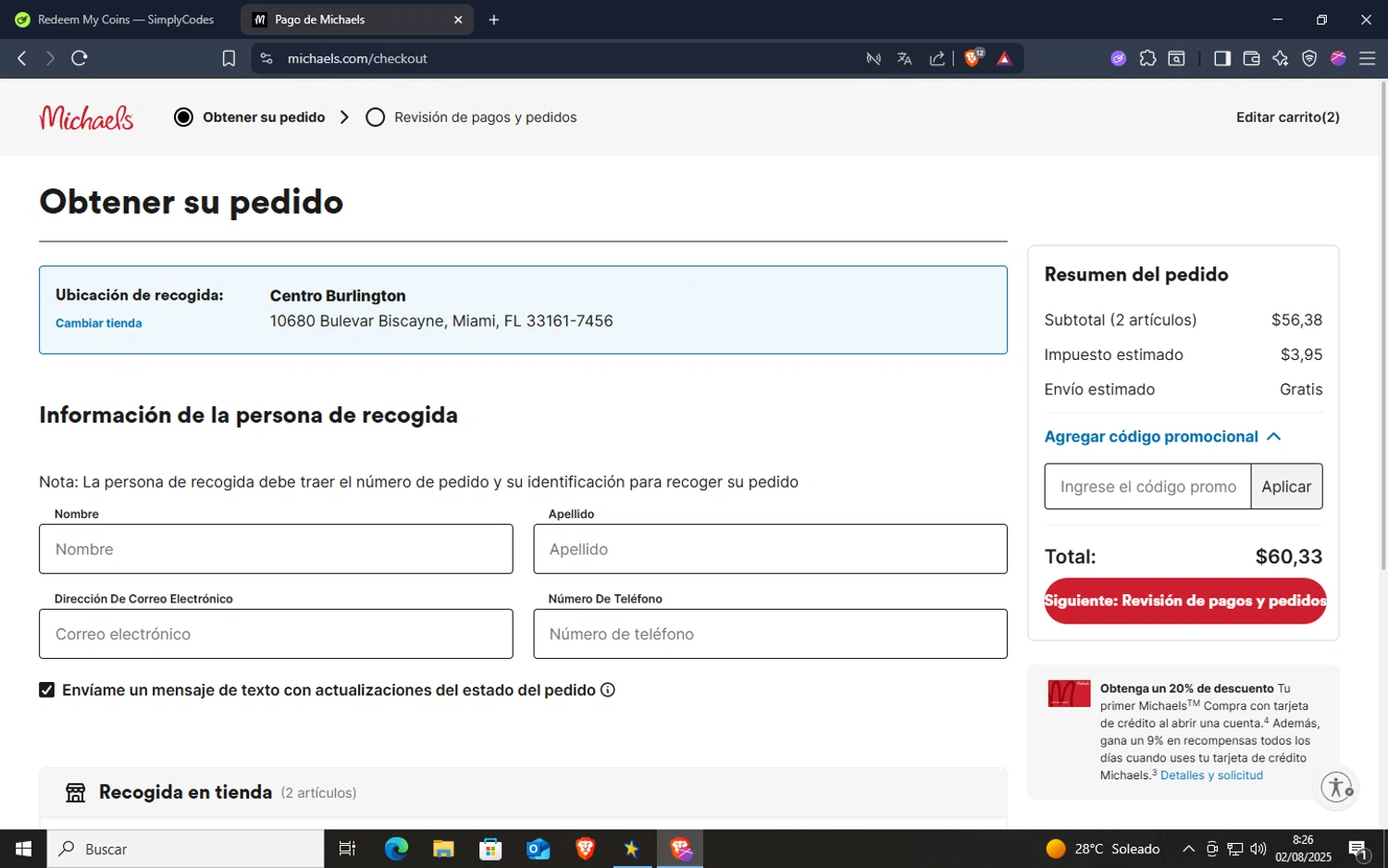
Task: Open site information icon in address bar
Action: 266,58
